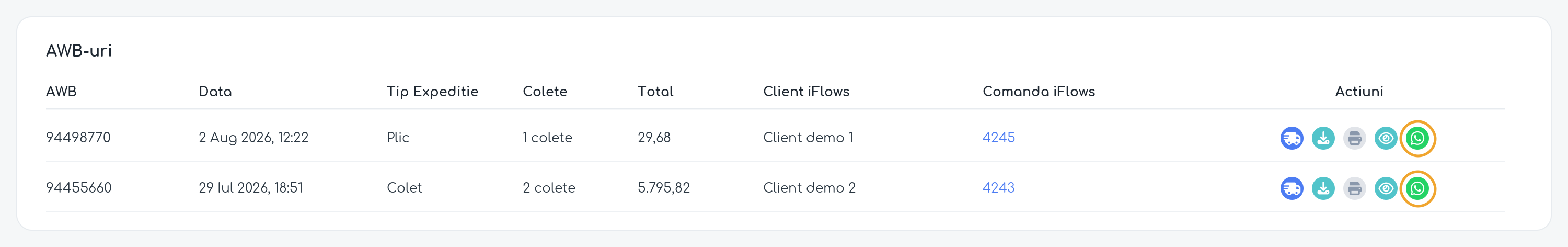Screen dimensions: 1568x247
Task: Select the AWB number 94498770 cell
Action: point(78,137)
